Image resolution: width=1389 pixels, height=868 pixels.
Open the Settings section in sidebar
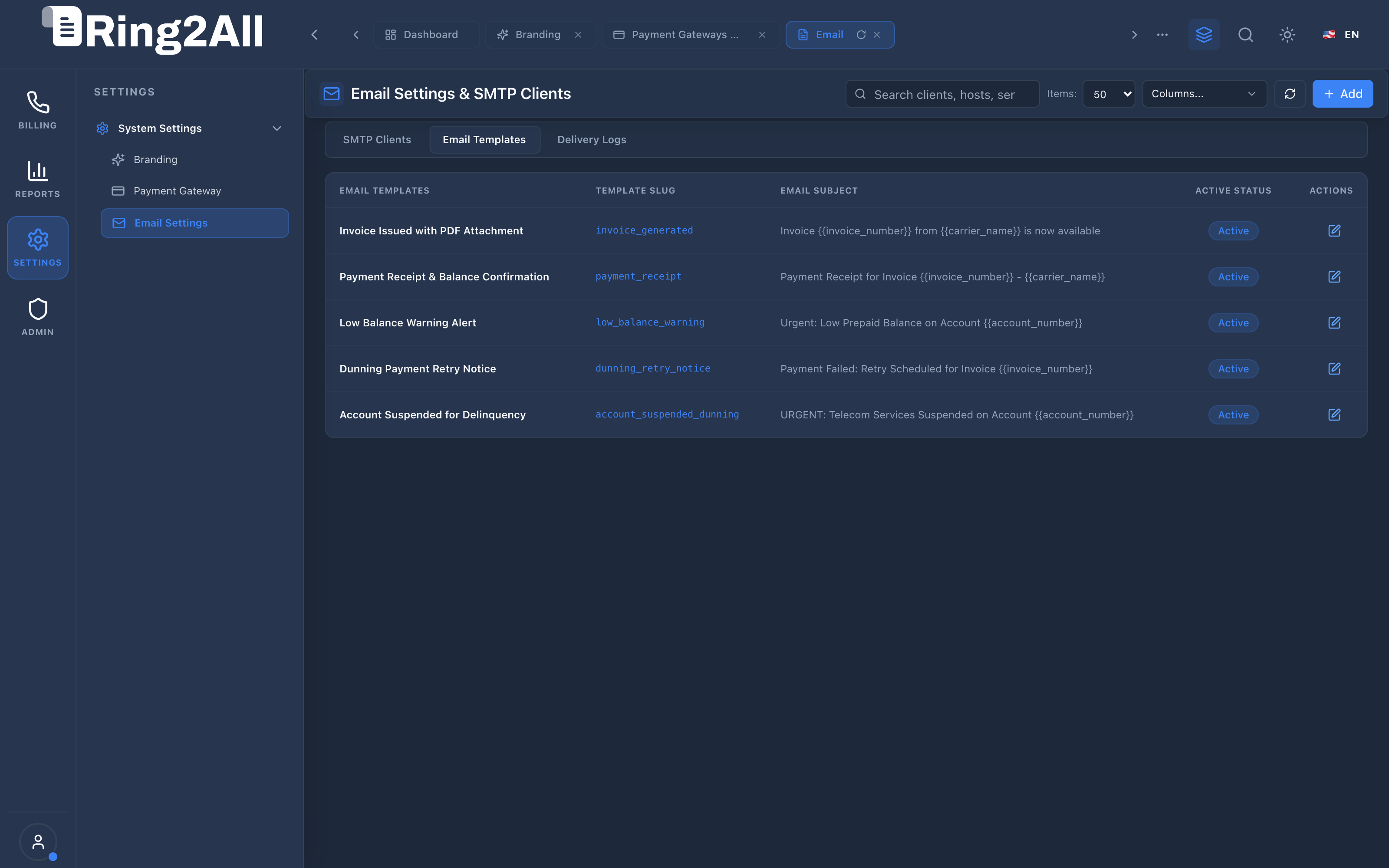pos(38,247)
